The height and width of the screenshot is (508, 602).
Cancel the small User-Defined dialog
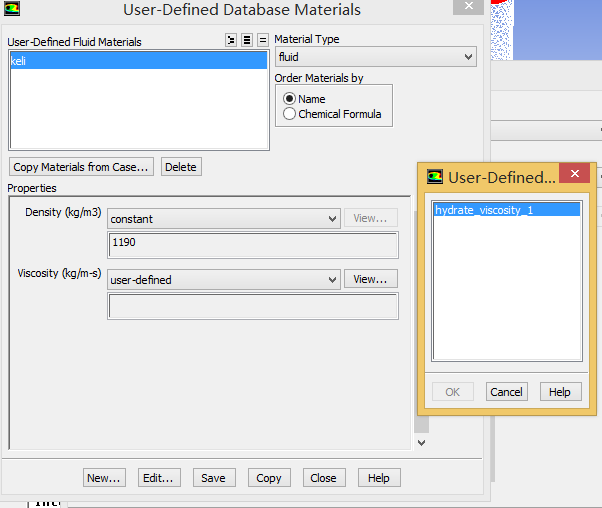click(x=506, y=392)
